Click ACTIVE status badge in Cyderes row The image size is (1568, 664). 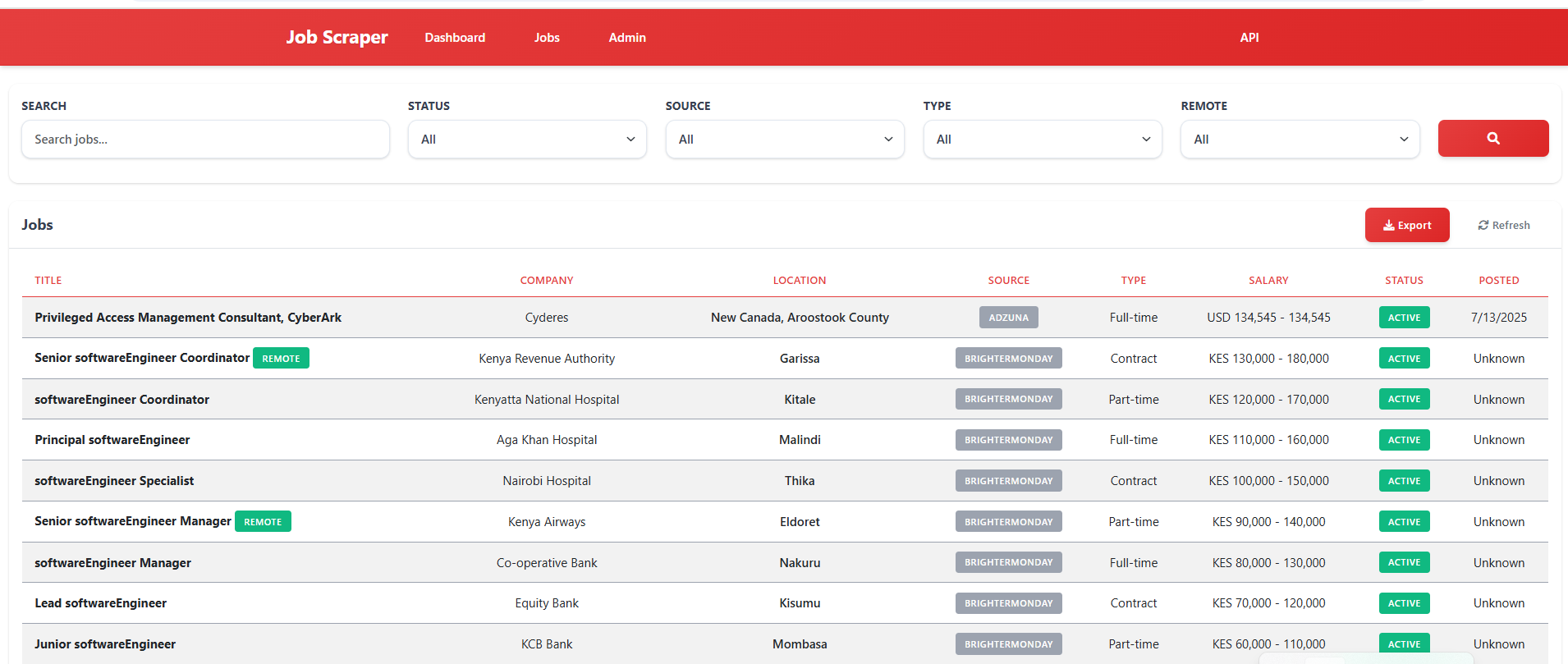click(x=1404, y=318)
